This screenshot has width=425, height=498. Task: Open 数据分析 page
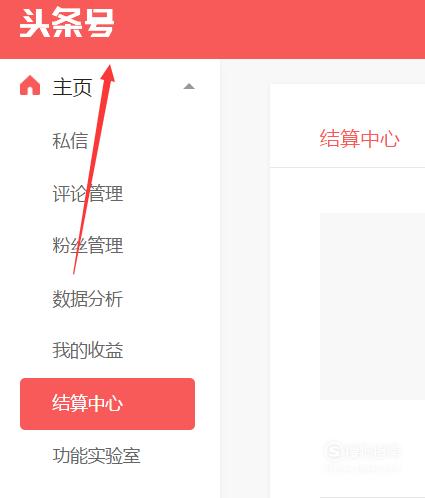[88, 298]
